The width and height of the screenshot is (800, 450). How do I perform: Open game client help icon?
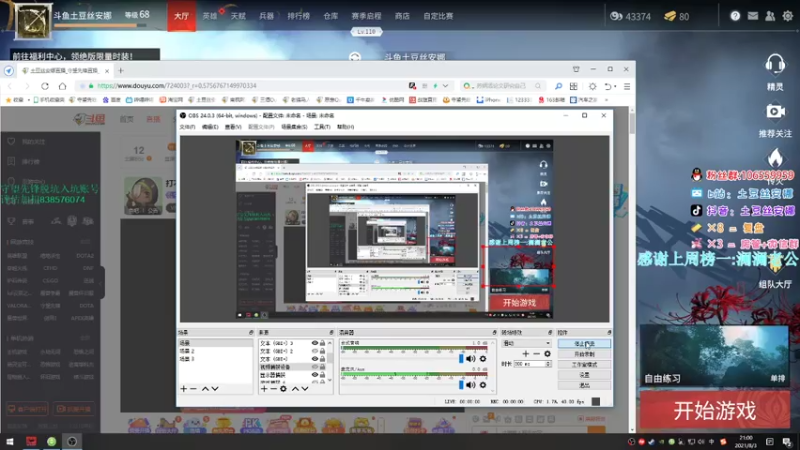pyautogui.click(x=735, y=16)
